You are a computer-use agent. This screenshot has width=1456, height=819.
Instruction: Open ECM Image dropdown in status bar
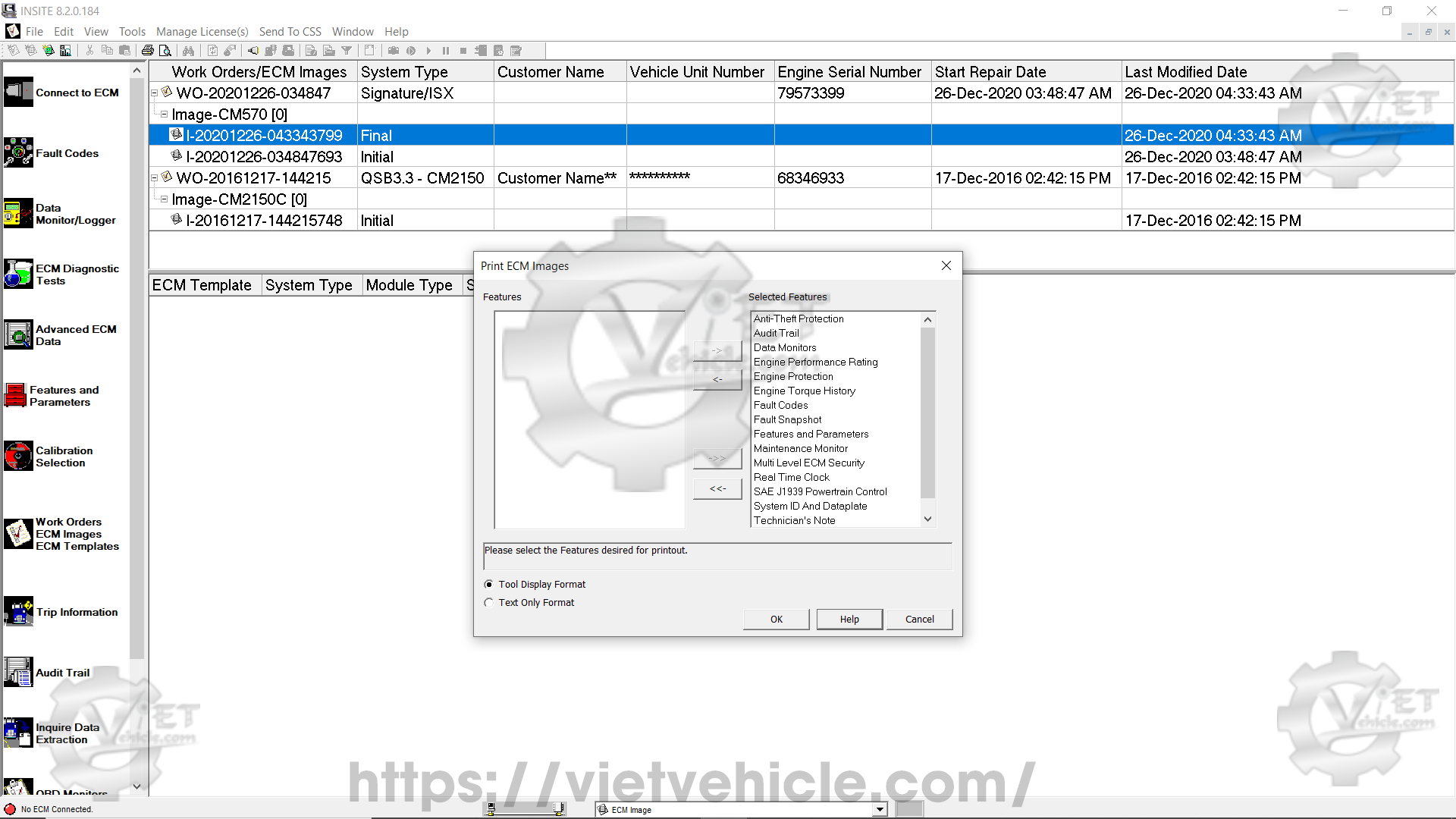tap(880, 810)
